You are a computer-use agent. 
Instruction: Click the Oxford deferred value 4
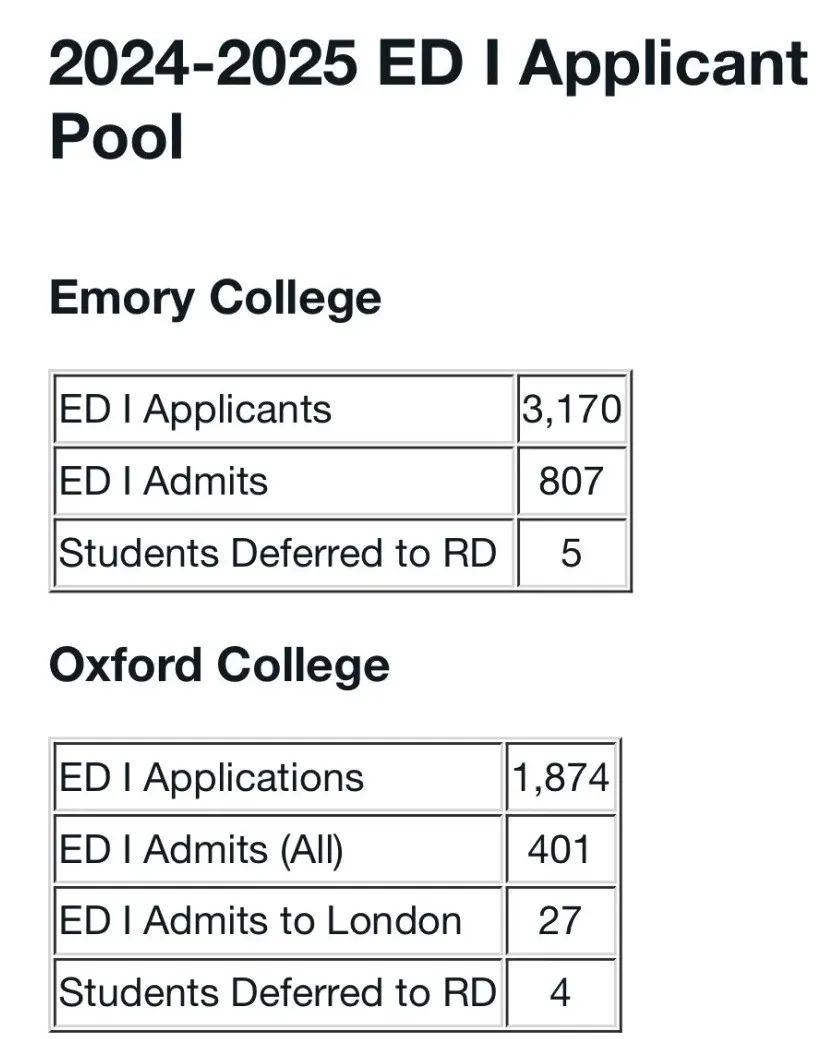tap(561, 993)
